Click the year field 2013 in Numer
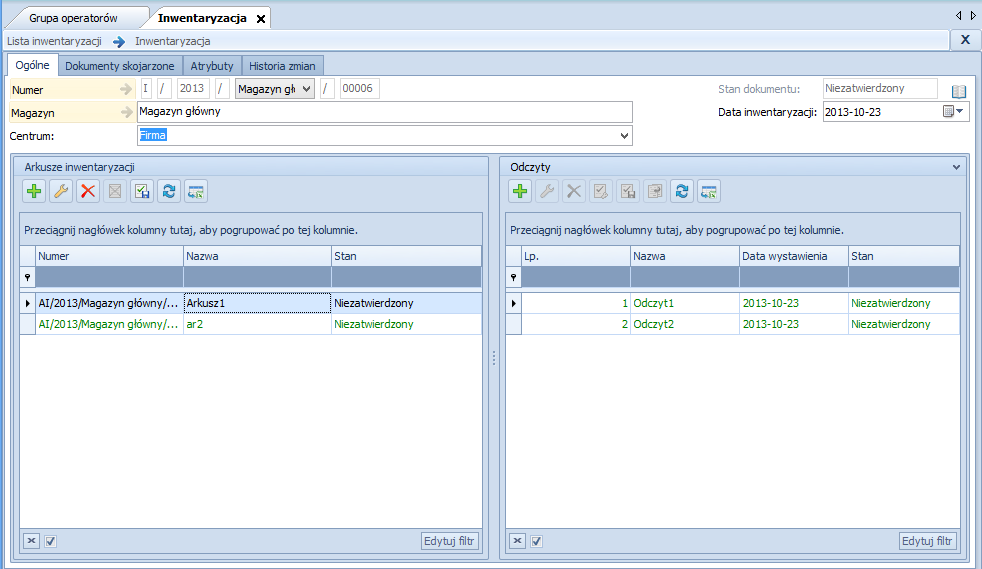Image resolution: width=982 pixels, height=569 pixels. [193, 88]
